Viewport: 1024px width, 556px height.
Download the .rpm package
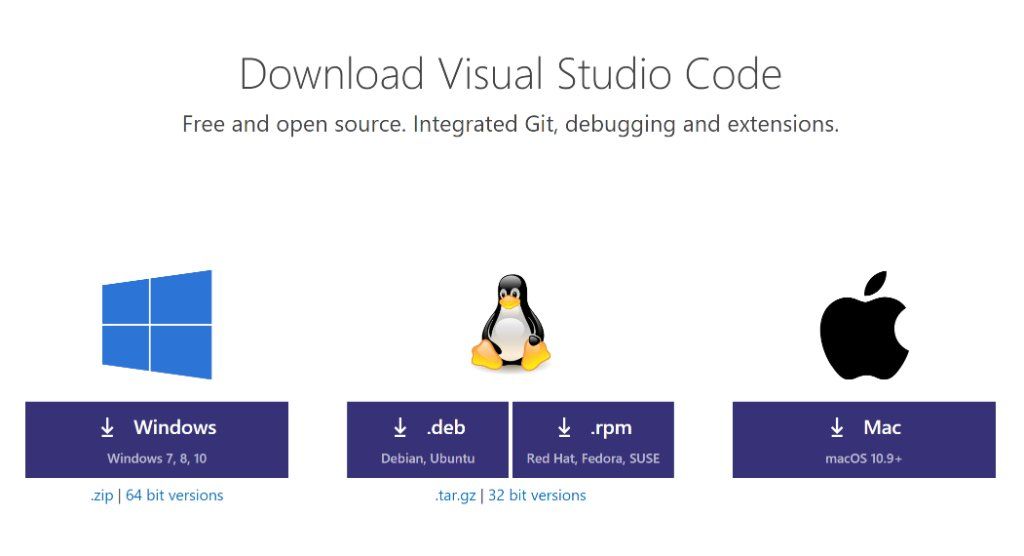pyautogui.click(x=593, y=439)
